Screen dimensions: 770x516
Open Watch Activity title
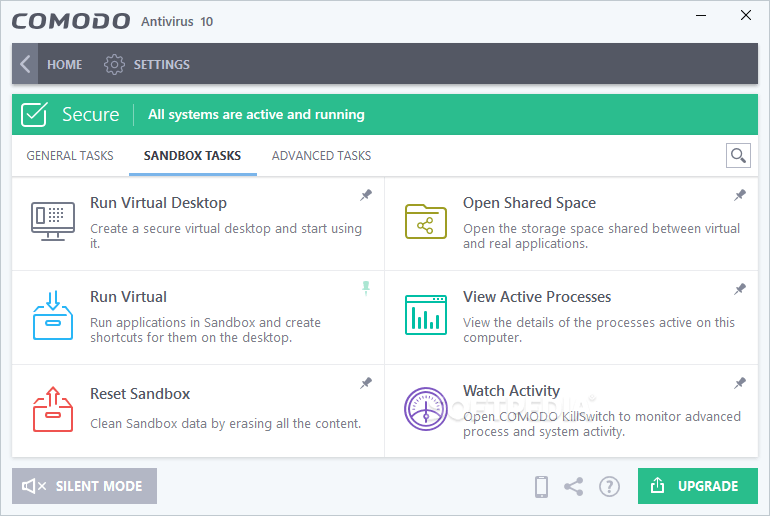(x=511, y=391)
